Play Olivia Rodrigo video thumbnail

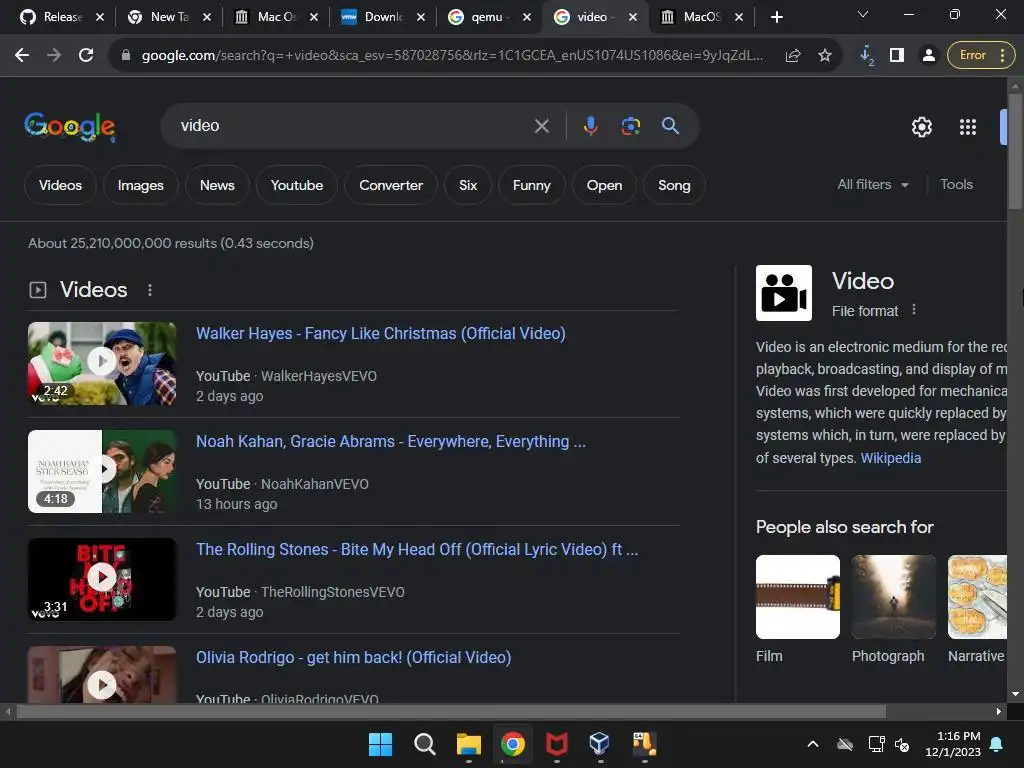[102, 675]
